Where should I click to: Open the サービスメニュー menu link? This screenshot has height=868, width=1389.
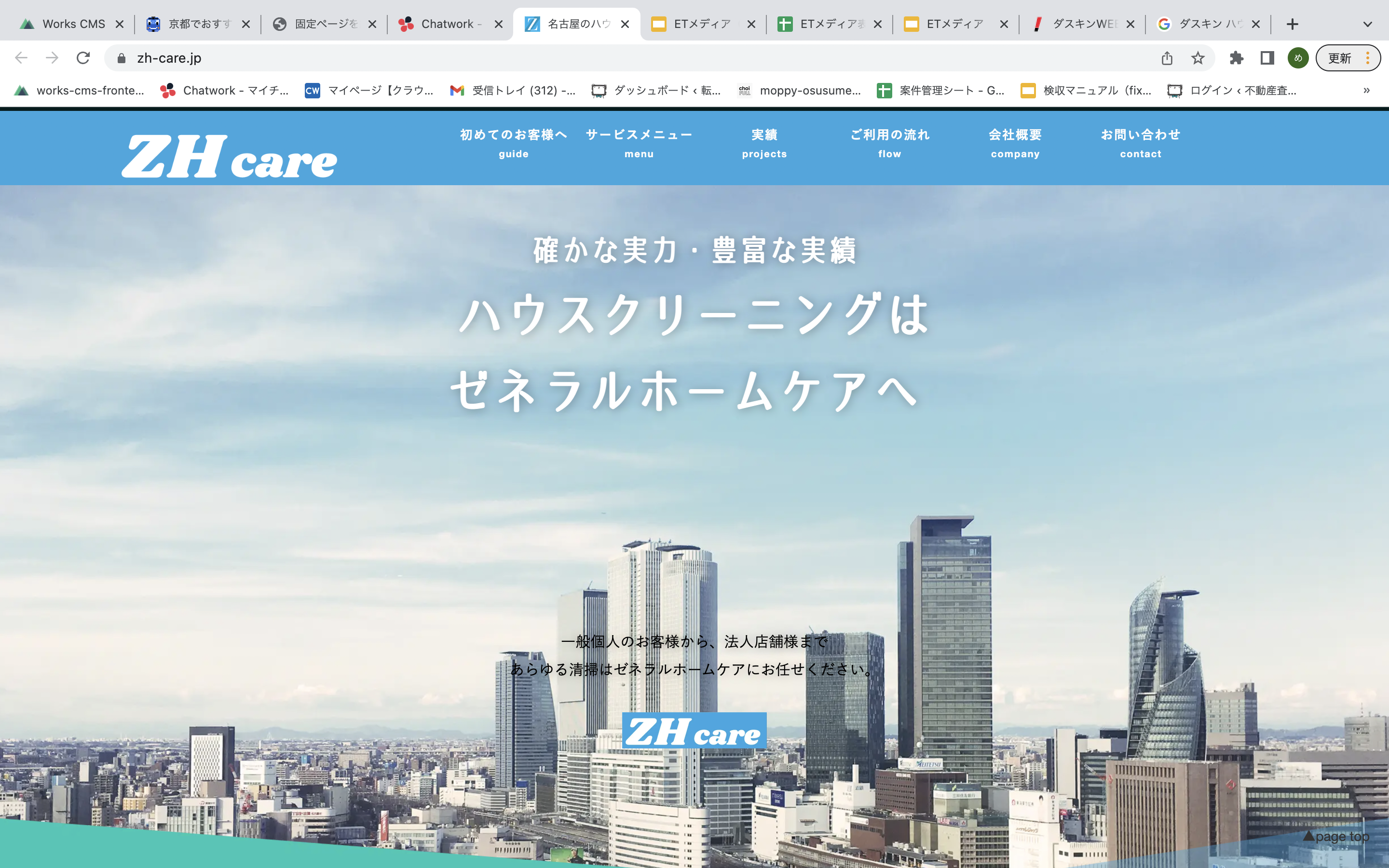coord(639,143)
